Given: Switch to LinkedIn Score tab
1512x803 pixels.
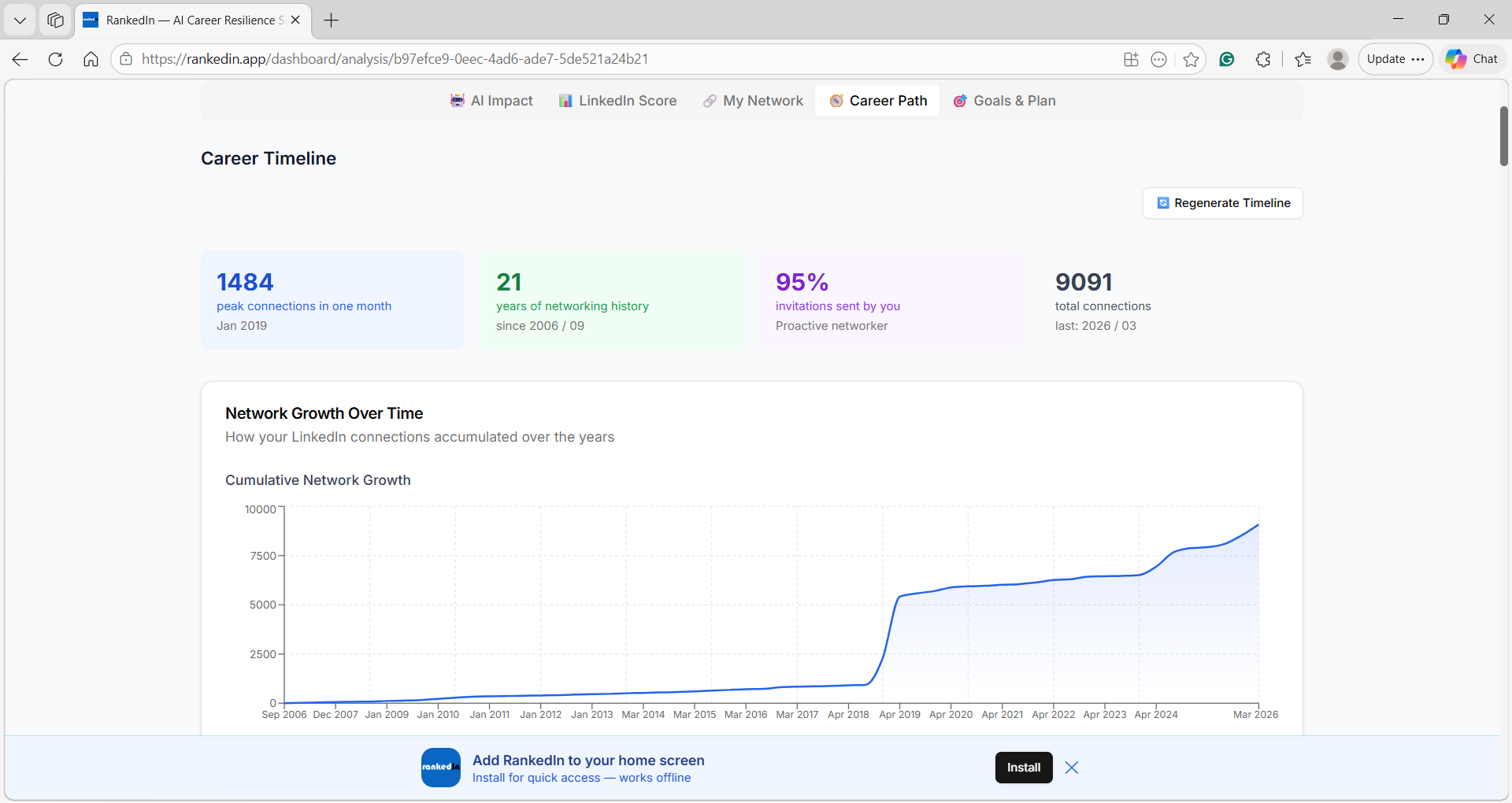Looking at the screenshot, I should pos(617,101).
